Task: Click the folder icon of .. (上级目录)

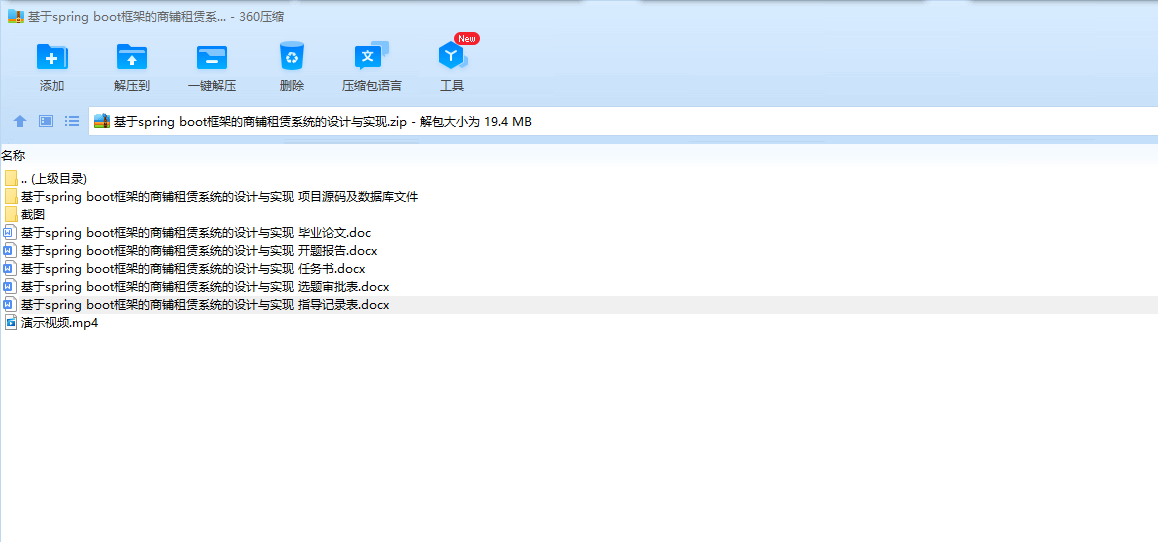Action: pos(10,179)
